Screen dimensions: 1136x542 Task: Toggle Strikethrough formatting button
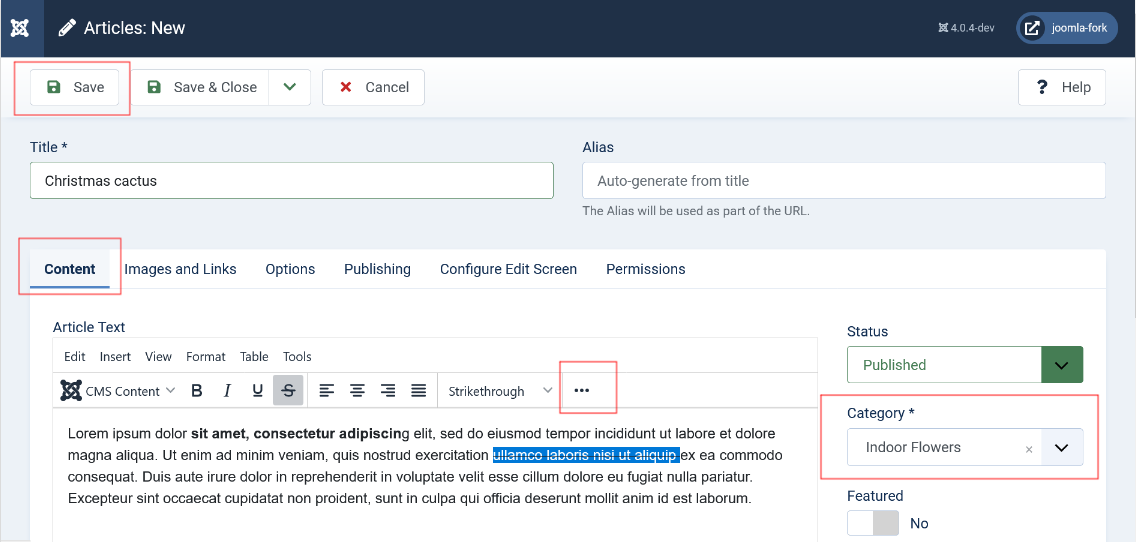click(288, 391)
